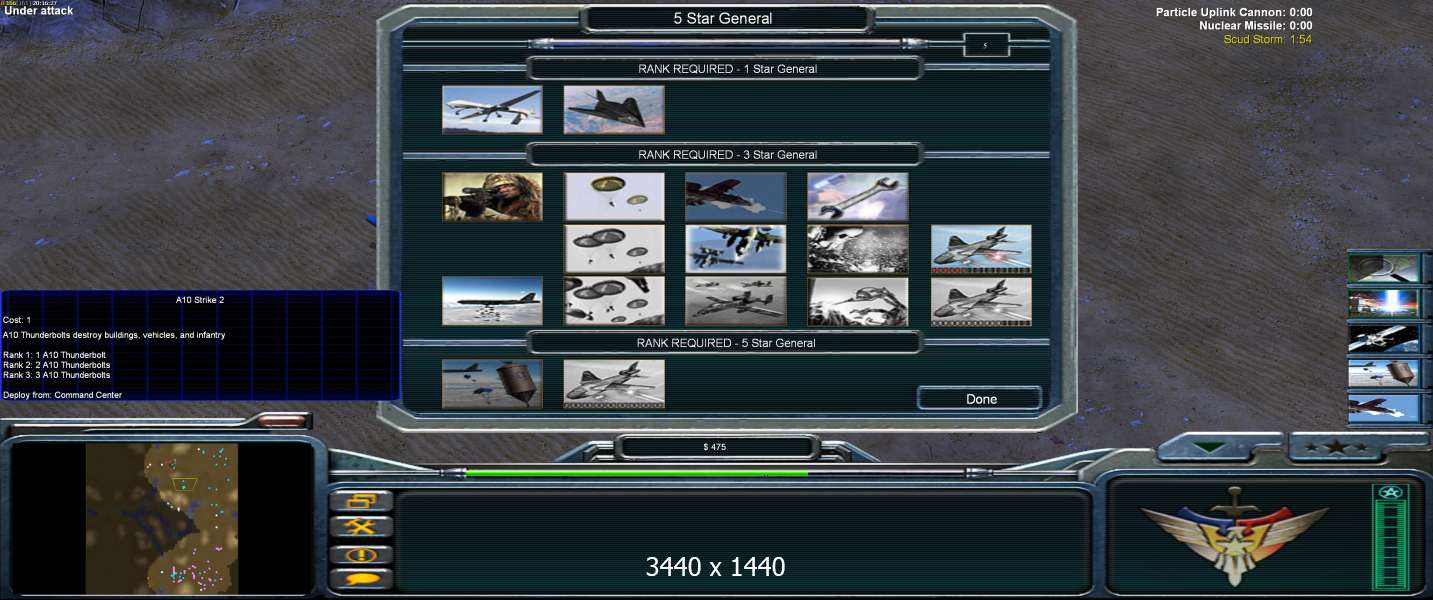Viewport: 1433px width, 600px height.
Task: Click the Done button
Action: tap(980, 398)
